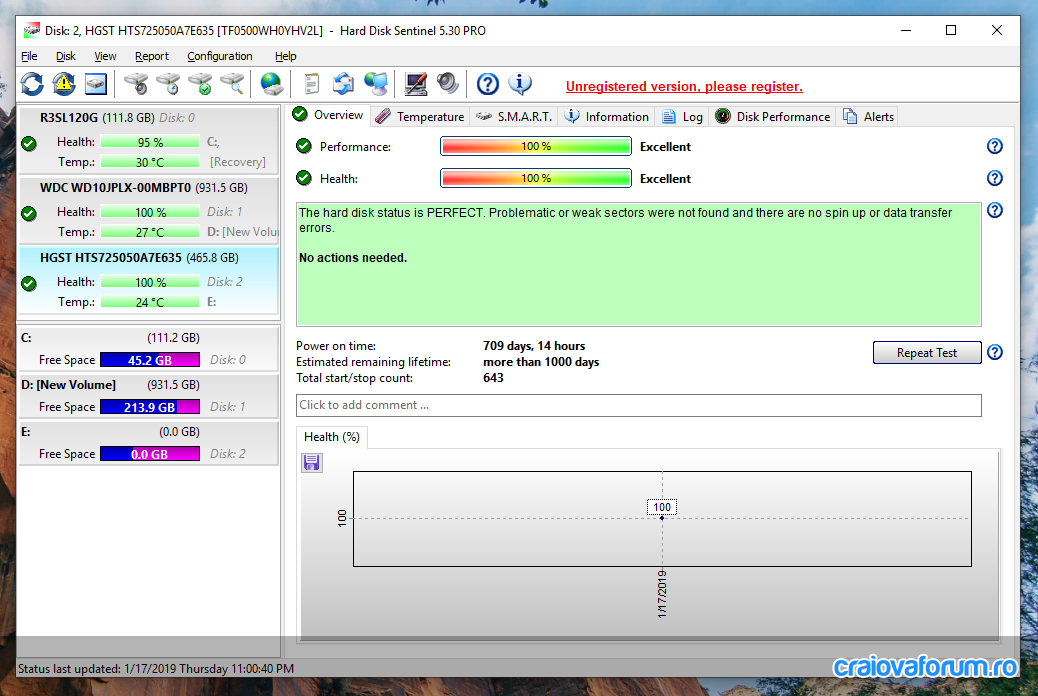Click the E: free space 0.0 GB bar
Image resolution: width=1038 pixels, height=696 pixels.
click(150, 454)
